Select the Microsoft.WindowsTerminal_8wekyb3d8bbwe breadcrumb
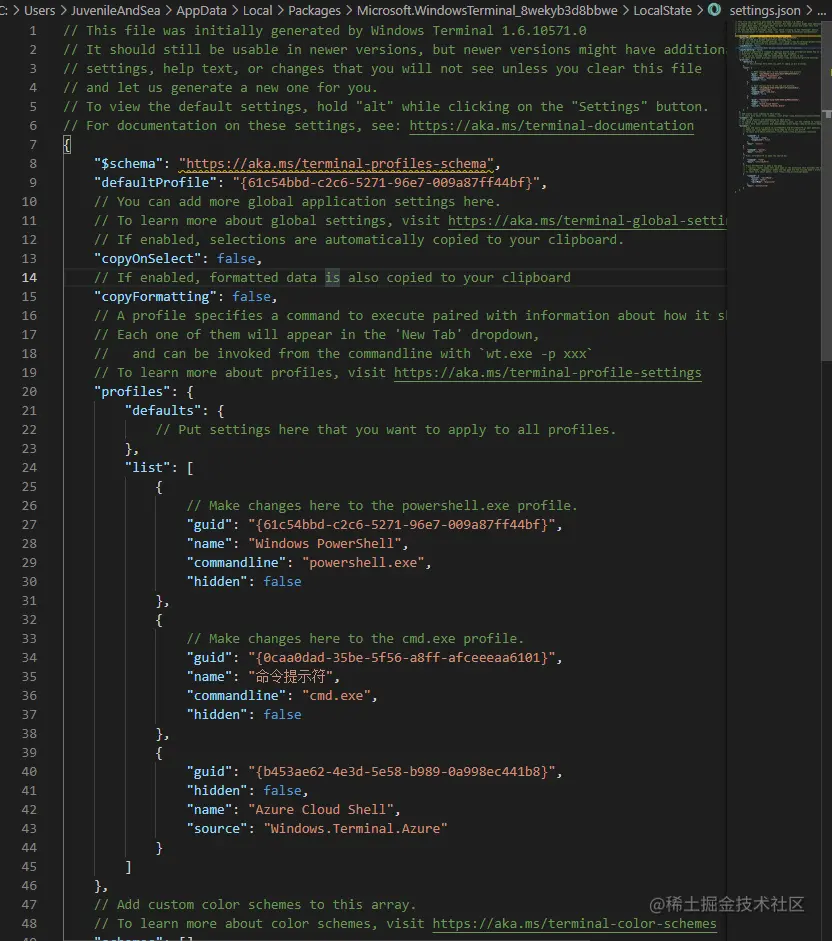Viewport: 832px width, 941px height. (487, 10)
